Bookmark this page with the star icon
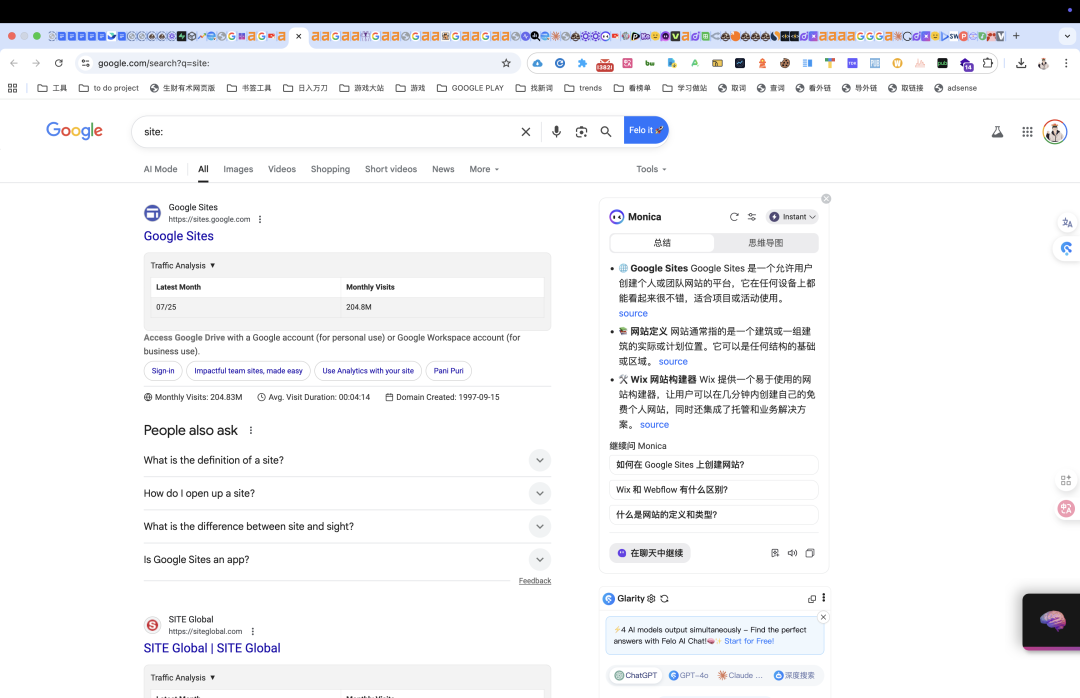Image resolution: width=1080 pixels, height=698 pixels. [x=506, y=63]
